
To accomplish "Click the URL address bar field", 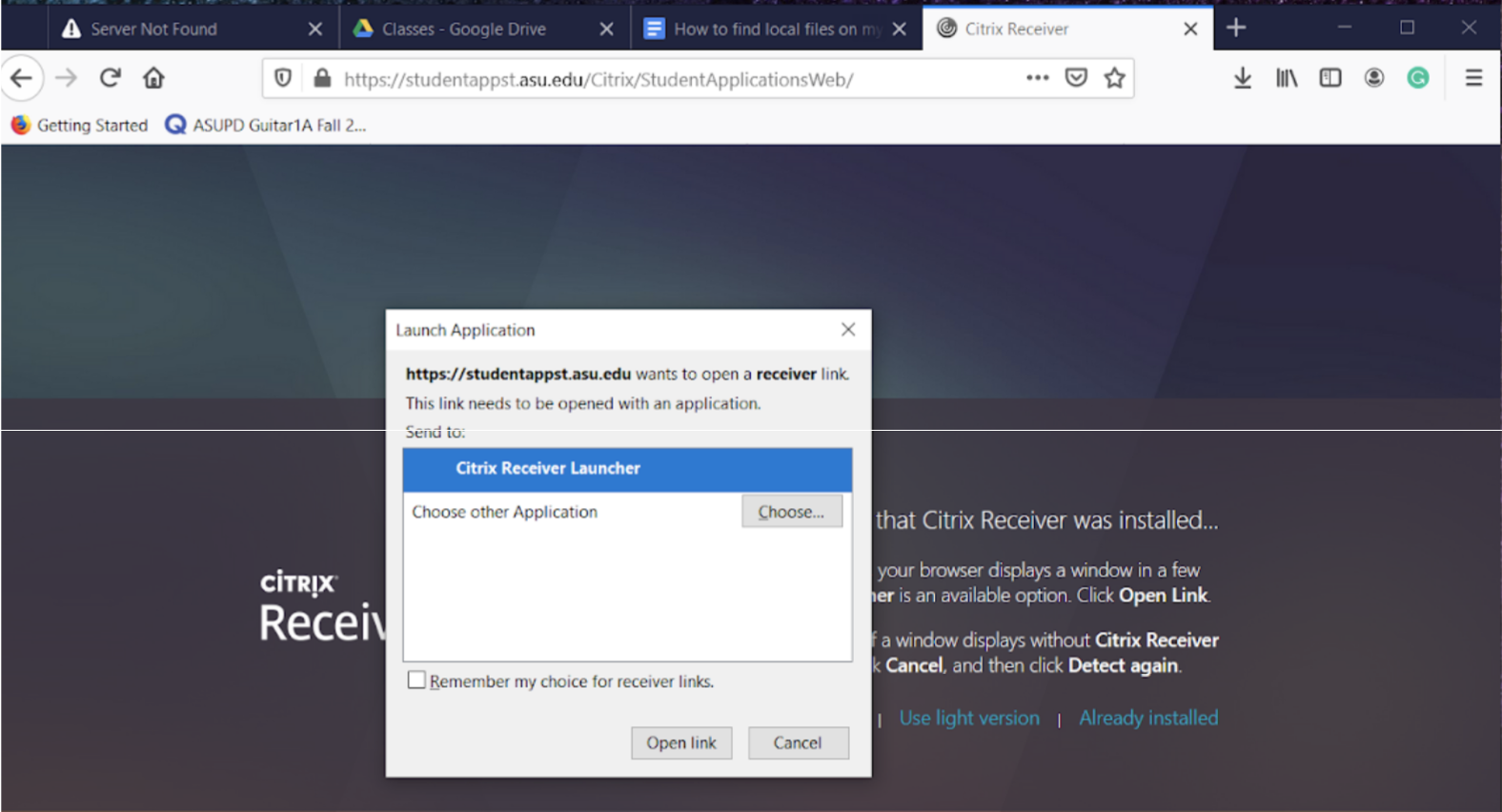I will [667, 79].
